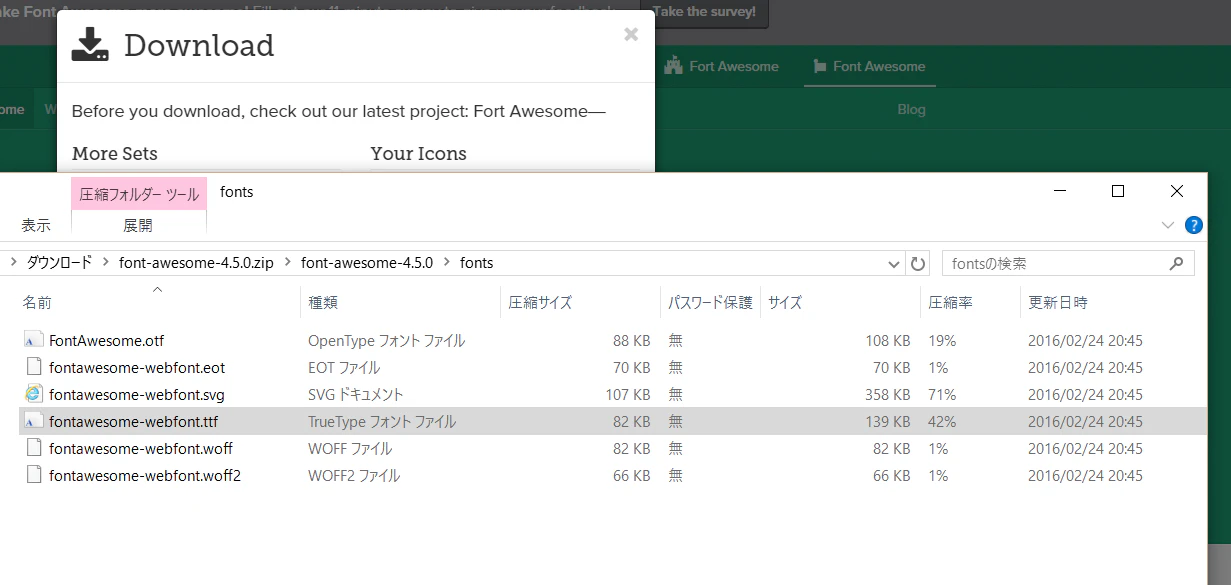The height and width of the screenshot is (585, 1231).
Task: Switch to the Fort Awesome browser tab
Action: click(721, 66)
